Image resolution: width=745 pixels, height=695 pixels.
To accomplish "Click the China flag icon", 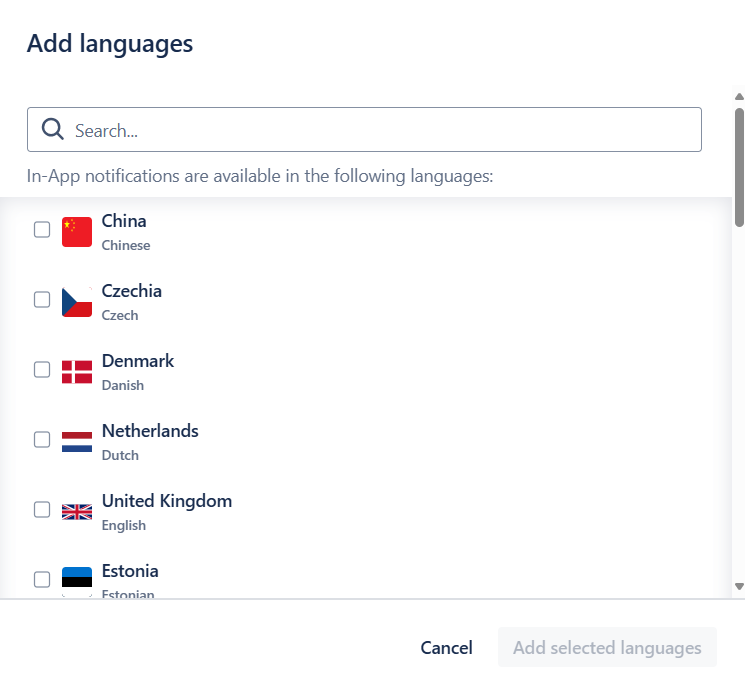I will (x=77, y=232).
